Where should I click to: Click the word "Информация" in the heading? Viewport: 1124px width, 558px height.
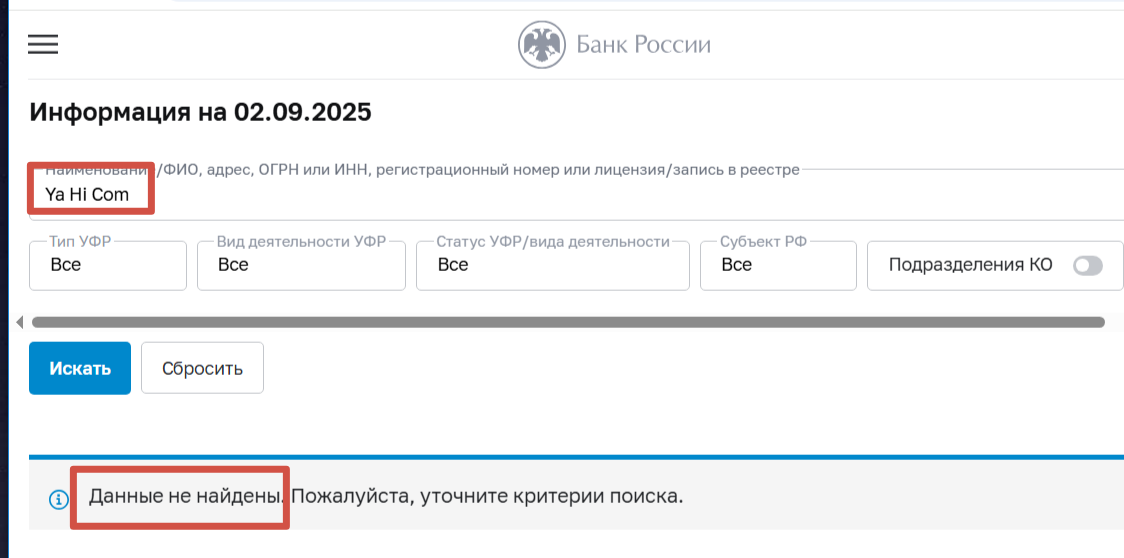106,112
